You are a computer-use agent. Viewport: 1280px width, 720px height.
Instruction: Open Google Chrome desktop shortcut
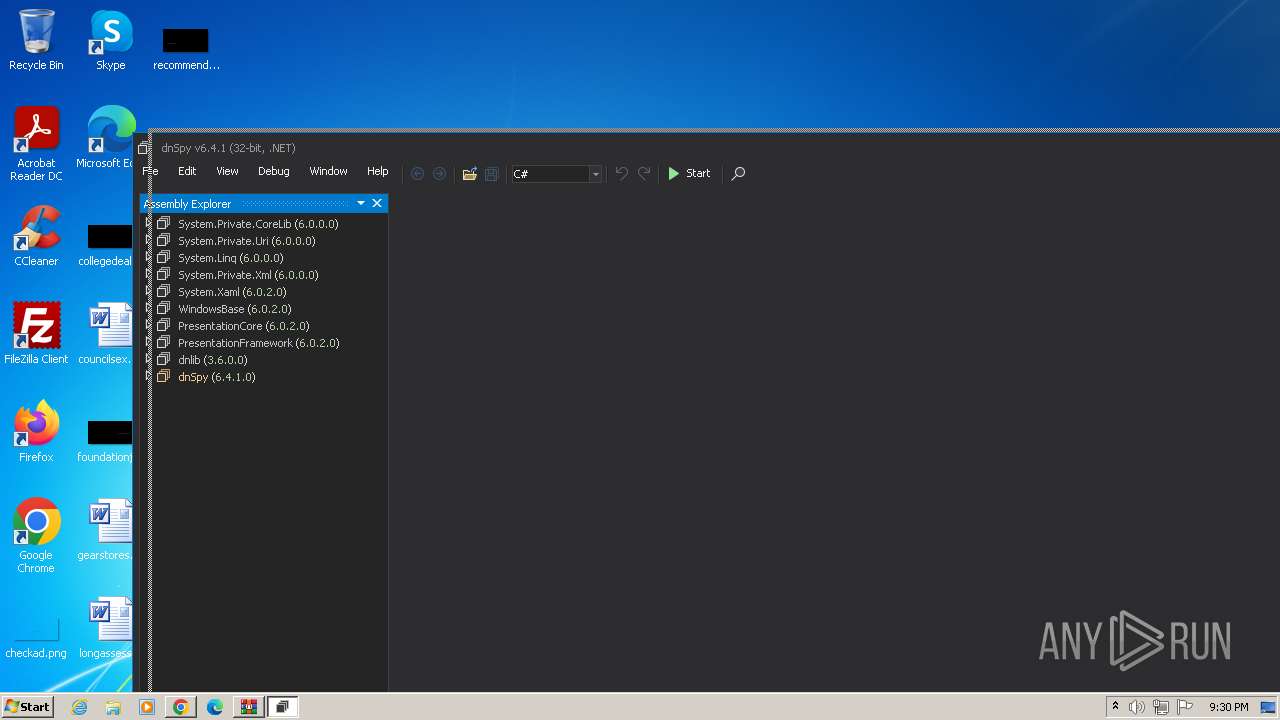(x=36, y=535)
